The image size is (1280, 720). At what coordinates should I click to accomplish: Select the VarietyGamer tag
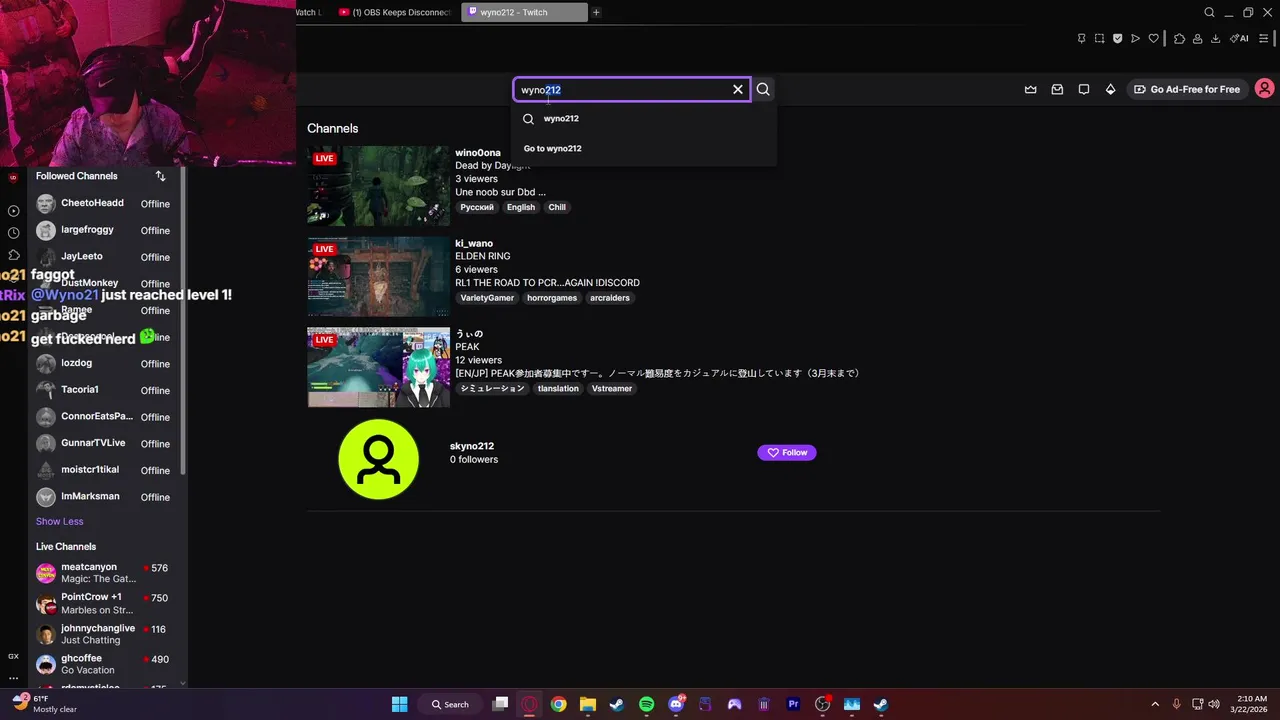[487, 298]
